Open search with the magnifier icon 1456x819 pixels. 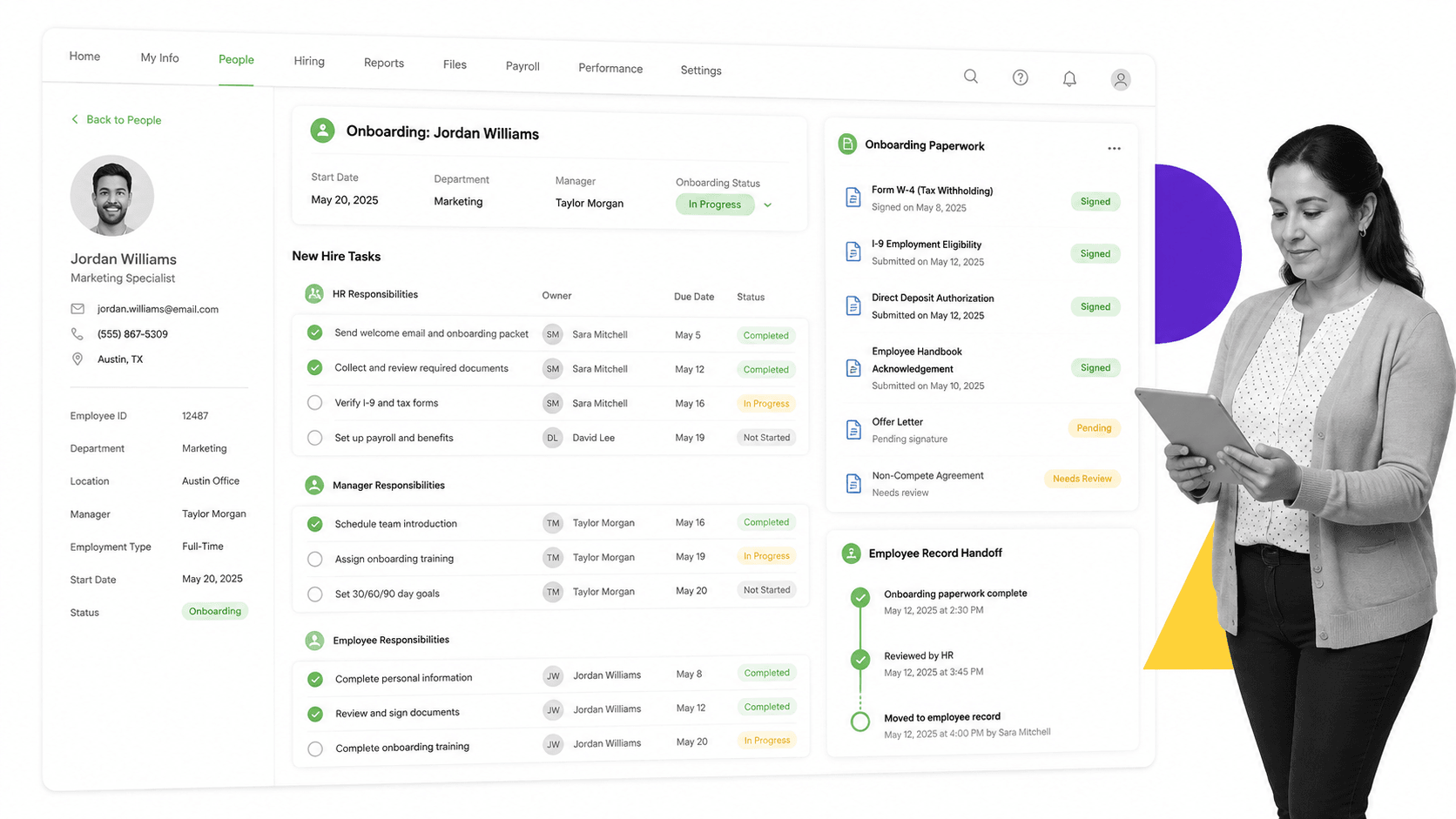click(970, 77)
